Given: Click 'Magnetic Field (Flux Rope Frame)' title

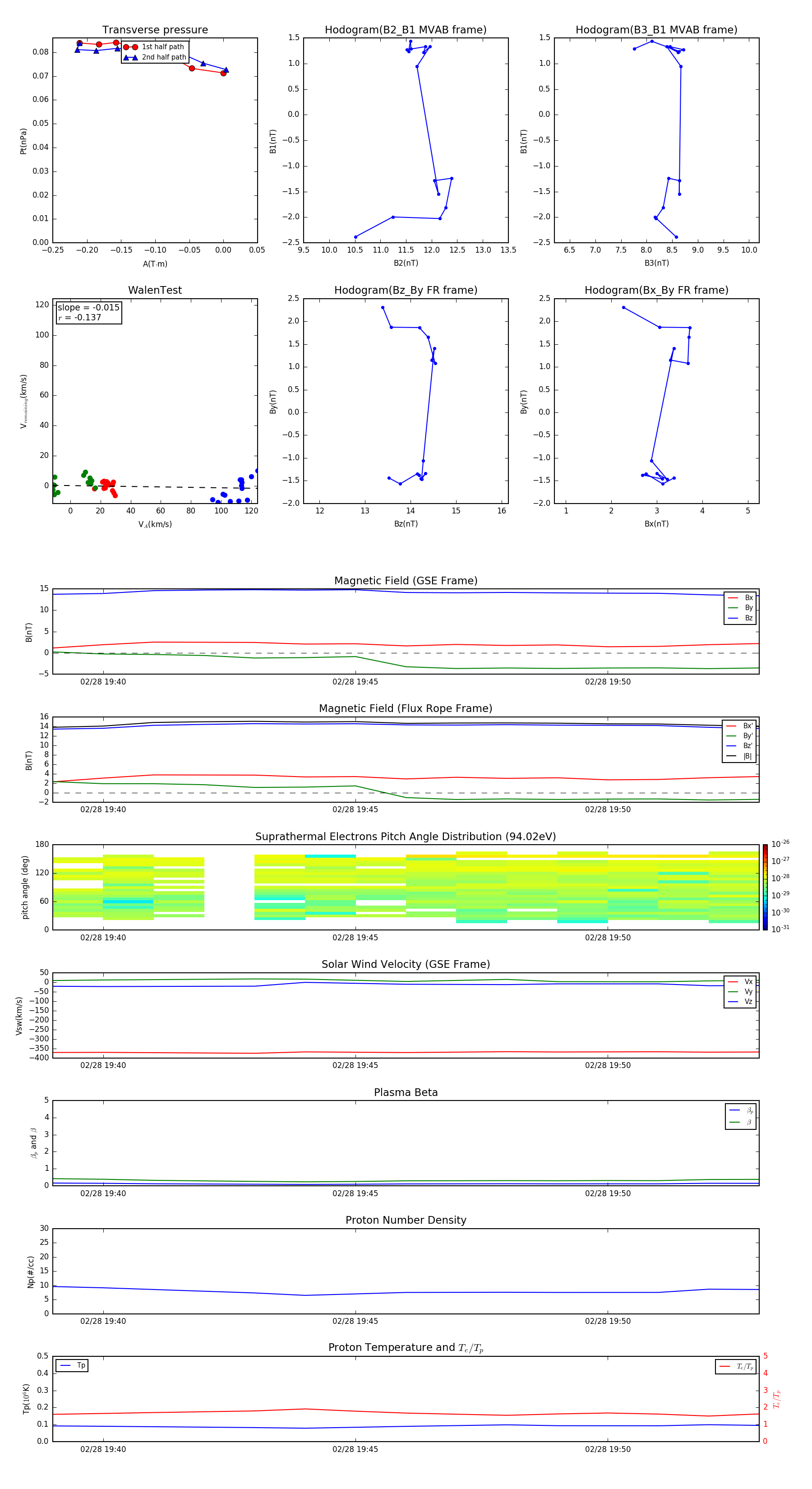Looking at the screenshot, I should click(406, 709).
